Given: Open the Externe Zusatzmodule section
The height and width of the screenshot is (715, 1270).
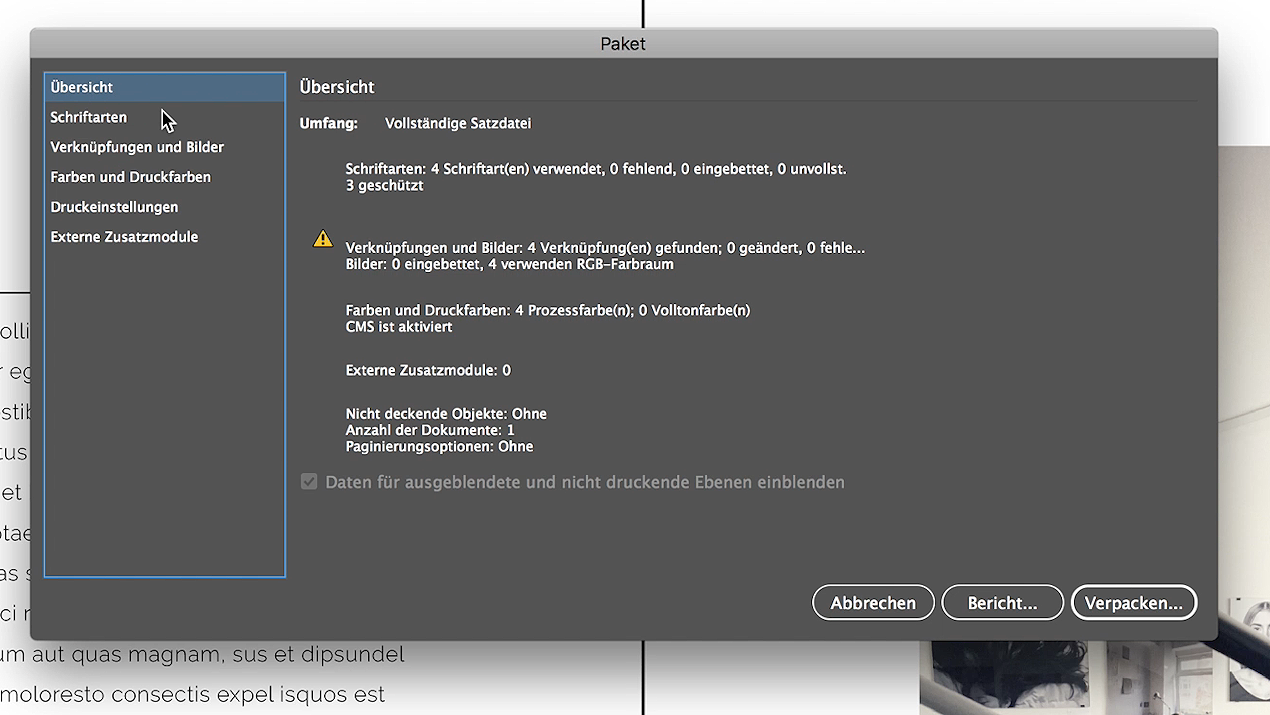Looking at the screenshot, I should (x=124, y=237).
